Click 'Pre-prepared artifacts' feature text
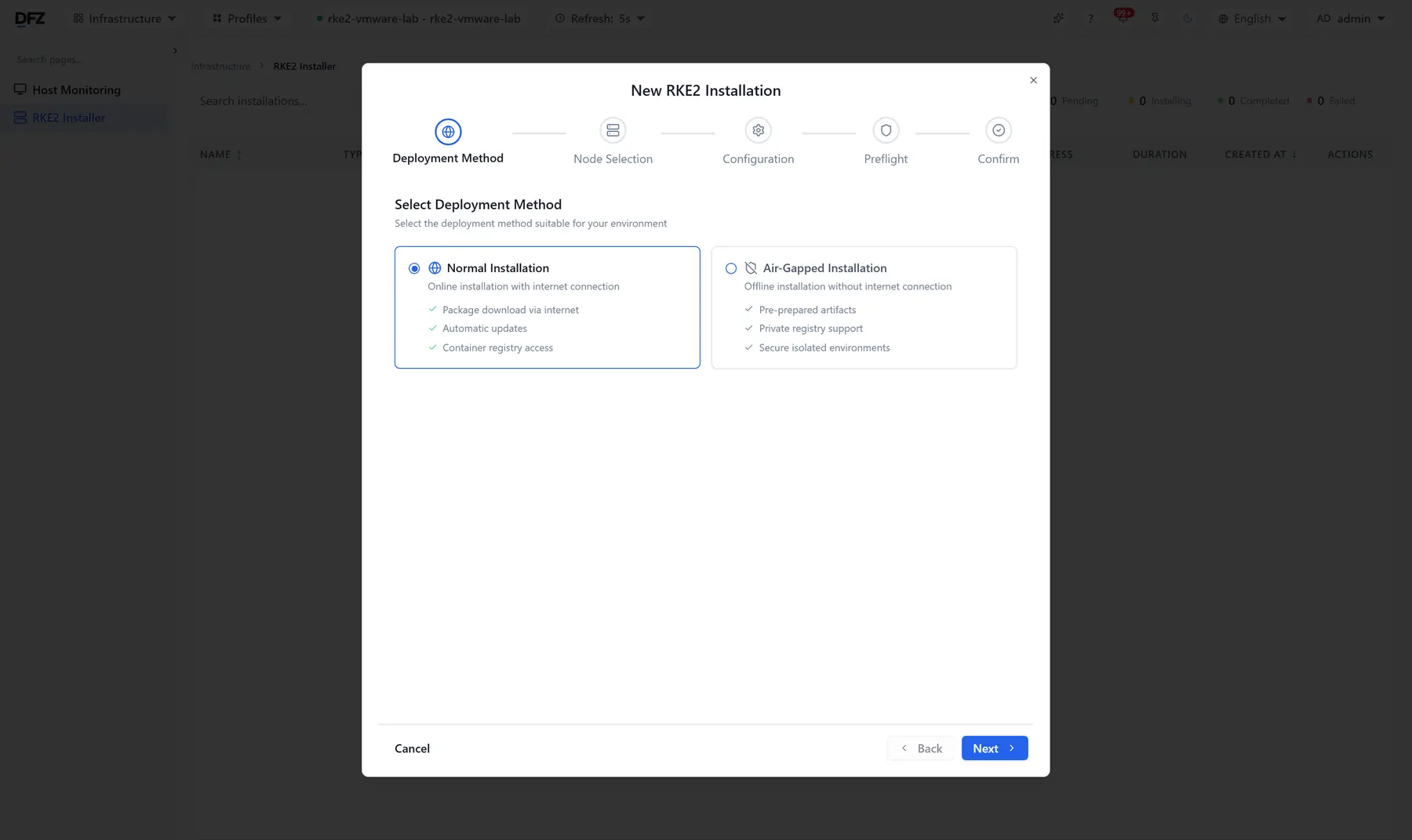Screen dimensions: 1412x840 coord(807,310)
